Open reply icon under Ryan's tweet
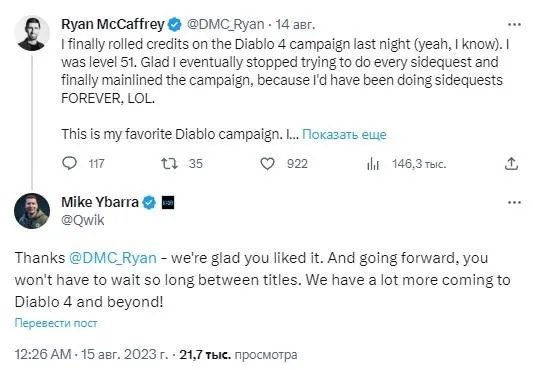Viewport: 533px width, 370px height. click(70, 164)
